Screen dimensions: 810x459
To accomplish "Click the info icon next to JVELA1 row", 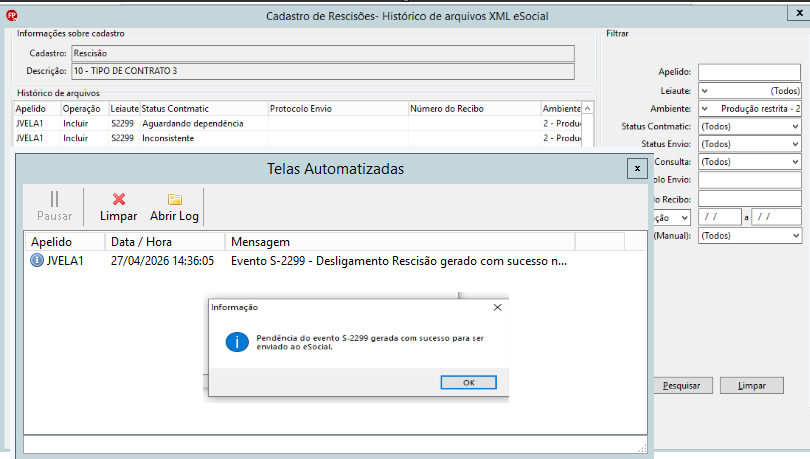I will [x=37, y=260].
